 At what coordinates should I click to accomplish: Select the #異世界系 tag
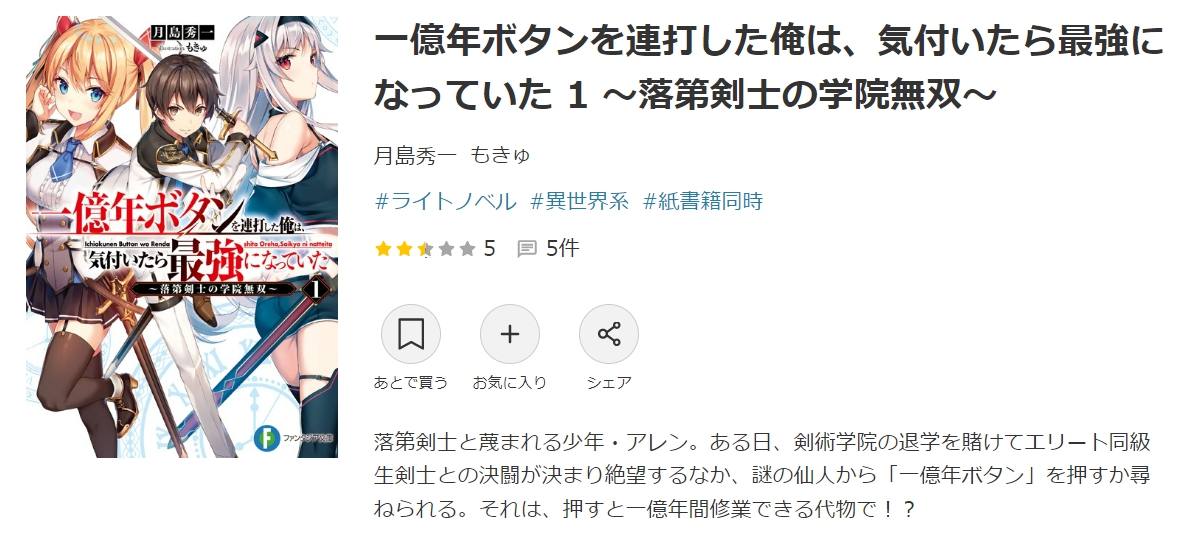(580, 201)
